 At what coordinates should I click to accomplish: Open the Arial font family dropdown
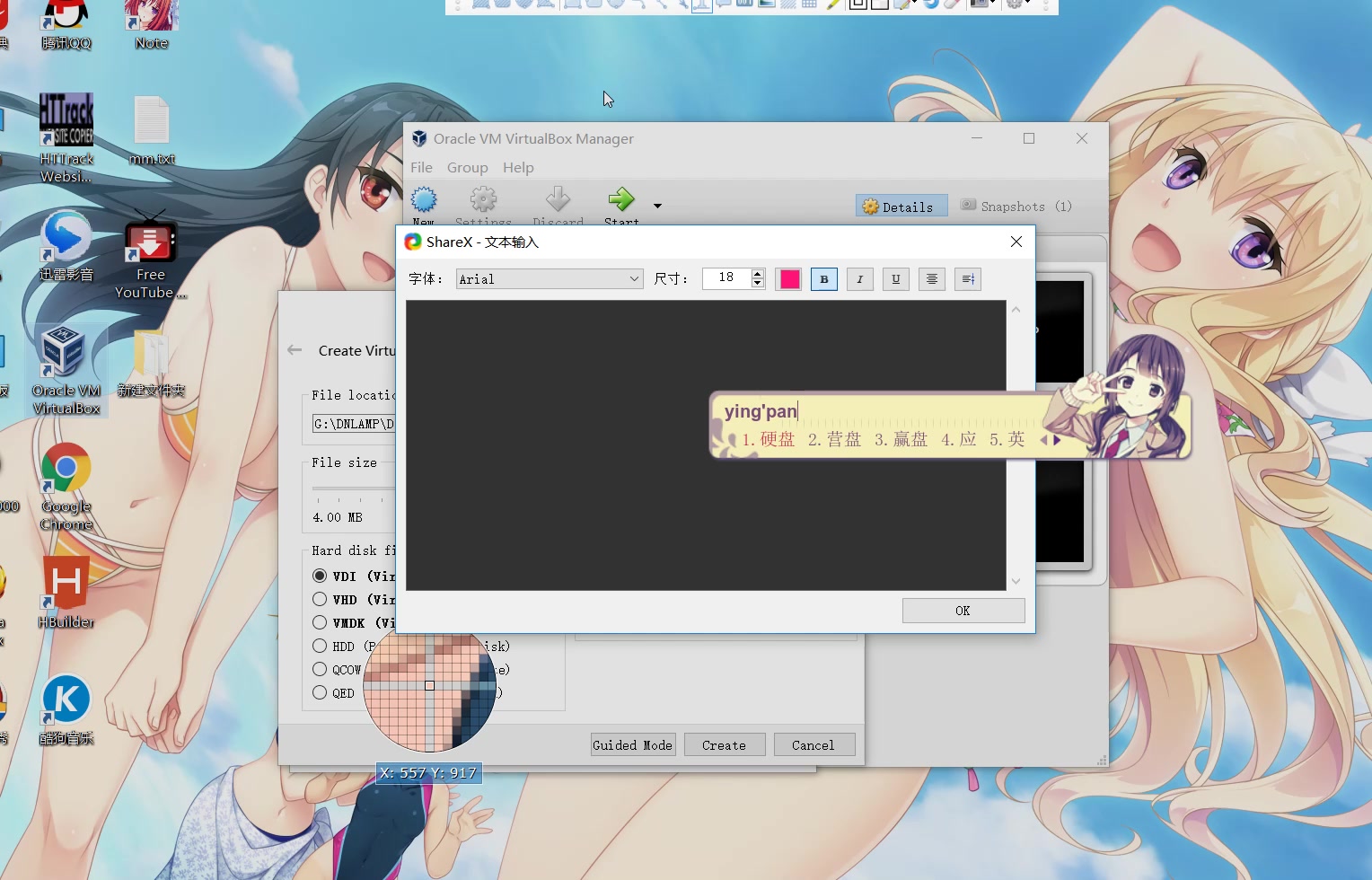coord(635,278)
